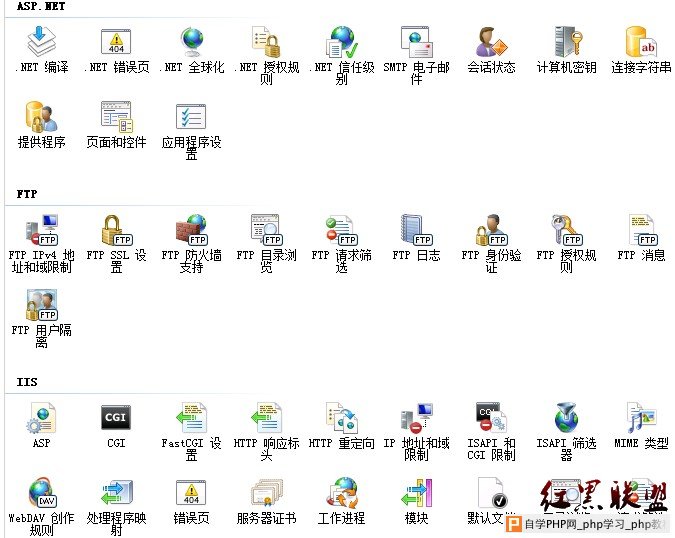The width and height of the screenshot is (675, 538).
Task: Open 默认文档 document icon
Action: pyautogui.click(x=491, y=492)
